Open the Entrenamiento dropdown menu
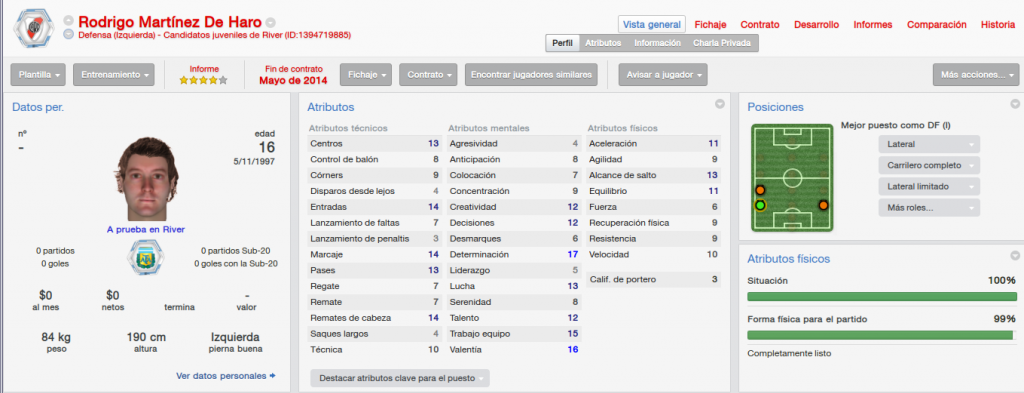 (x=114, y=74)
